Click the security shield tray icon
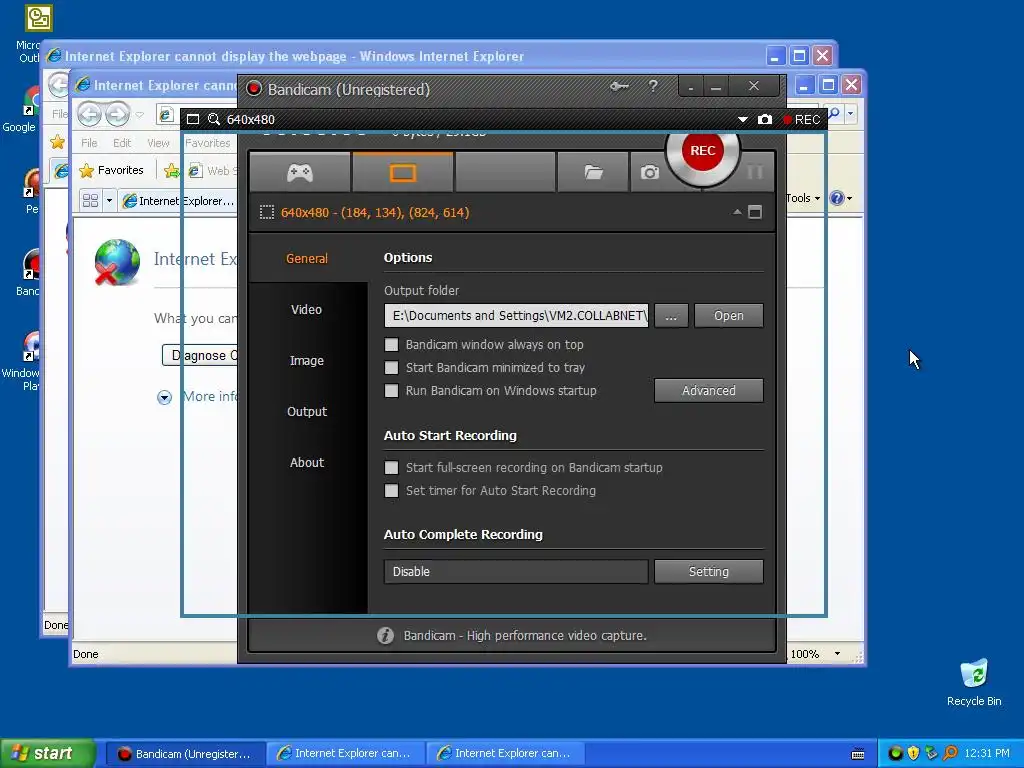Image resolution: width=1024 pixels, height=768 pixels. tap(913, 754)
